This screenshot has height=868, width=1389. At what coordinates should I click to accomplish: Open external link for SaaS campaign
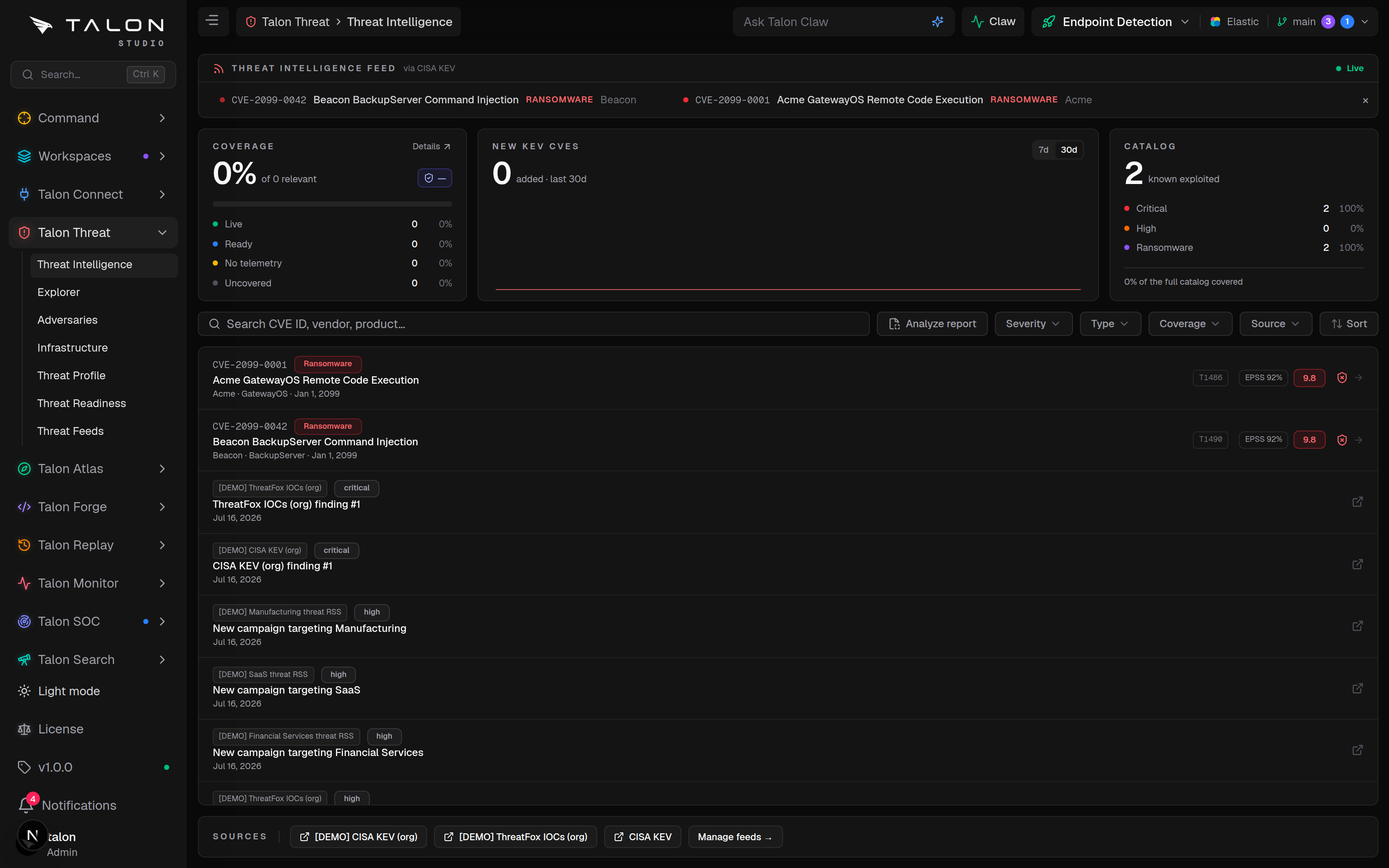coord(1357,688)
